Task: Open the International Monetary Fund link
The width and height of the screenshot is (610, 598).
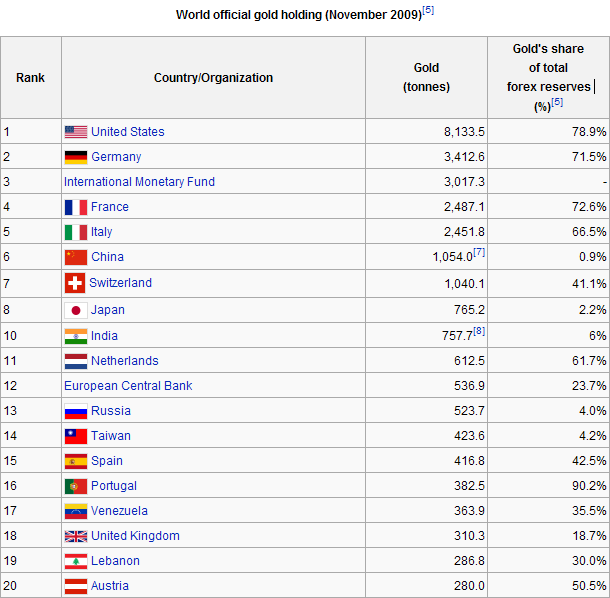Action: point(139,182)
